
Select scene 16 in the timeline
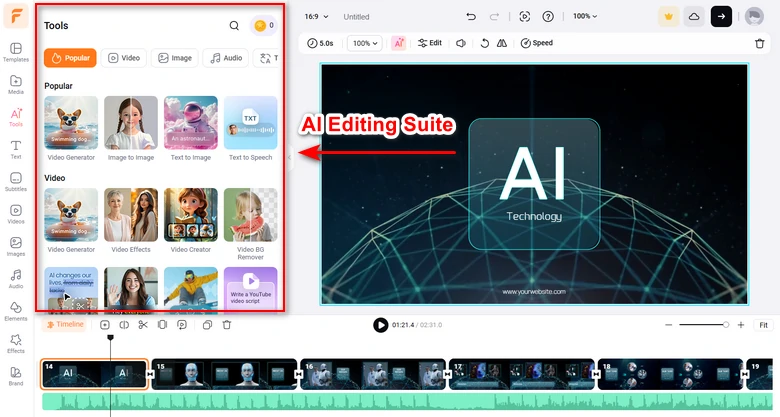pos(373,374)
